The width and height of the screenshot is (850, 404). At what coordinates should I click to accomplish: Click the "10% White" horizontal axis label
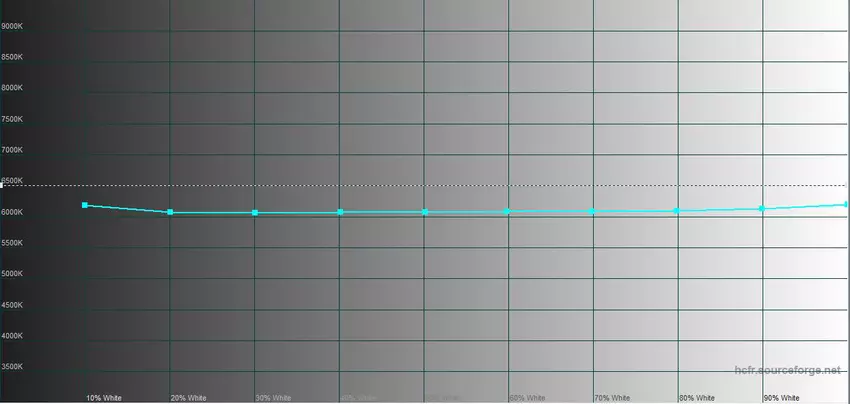click(104, 397)
